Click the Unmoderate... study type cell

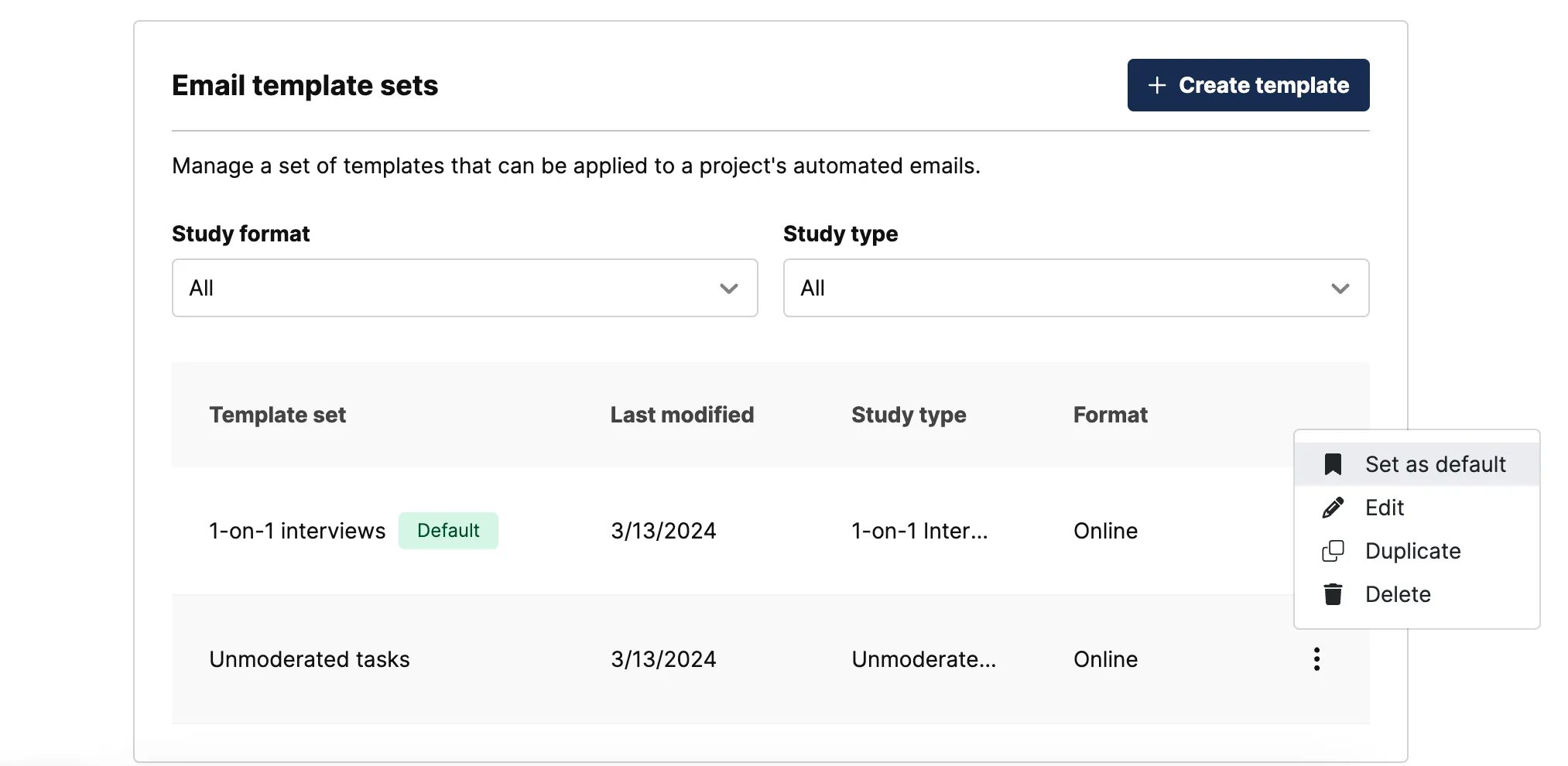click(x=924, y=659)
